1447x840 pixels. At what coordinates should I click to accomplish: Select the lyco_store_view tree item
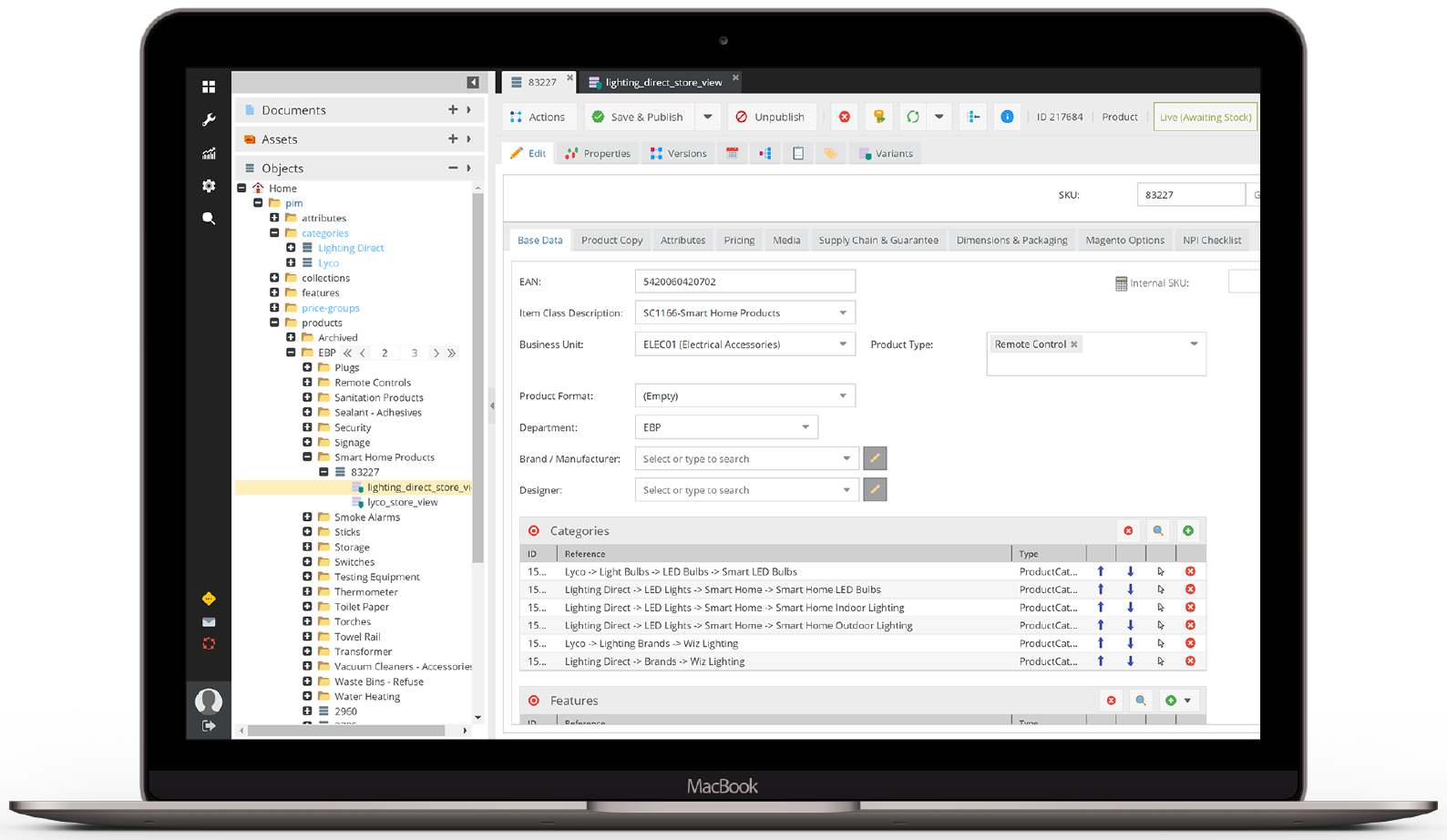tap(402, 502)
